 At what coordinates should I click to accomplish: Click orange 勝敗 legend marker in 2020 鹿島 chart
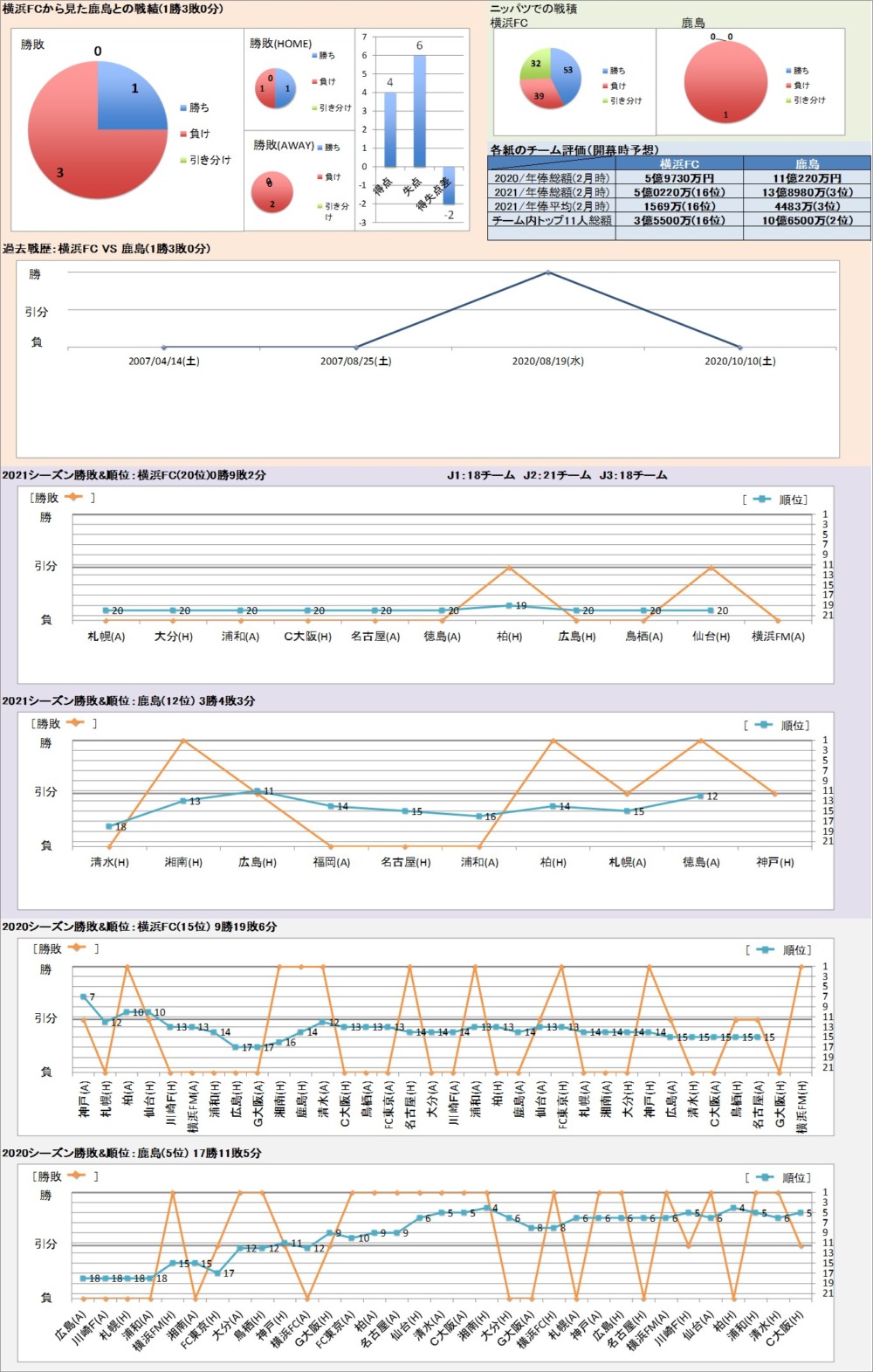[76, 1176]
